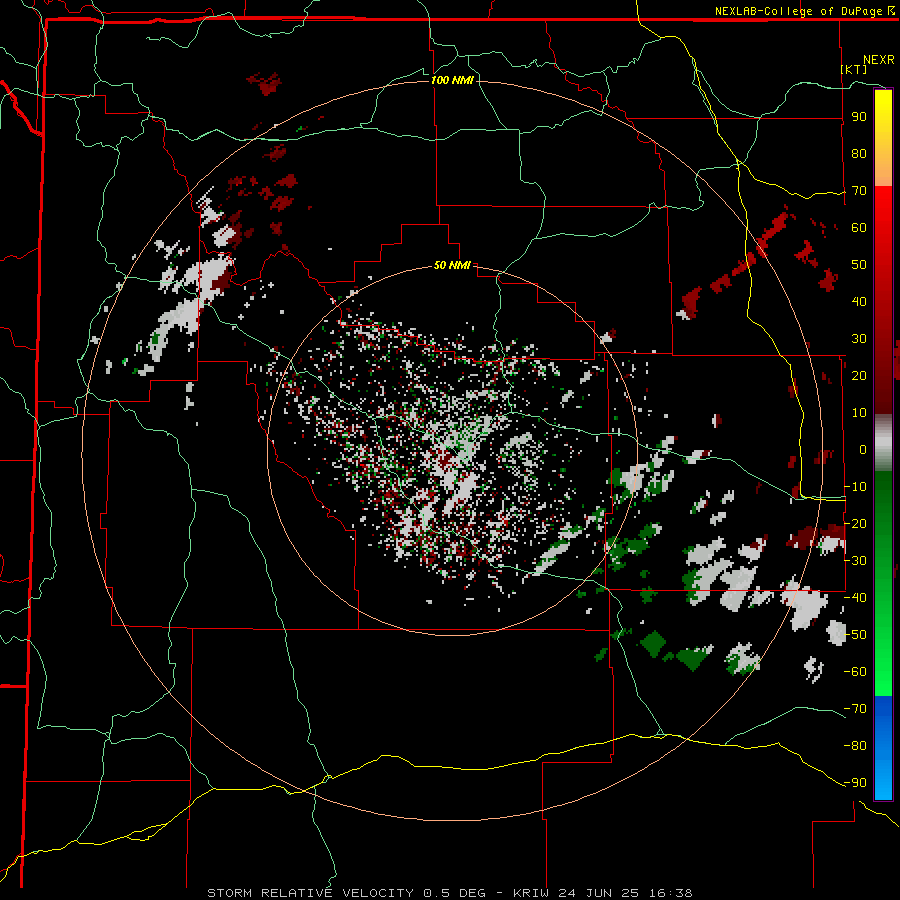This screenshot has width=900, height=900.
Task: Click the 0.5 DEG elevation text in the caption
Action: 455,893
